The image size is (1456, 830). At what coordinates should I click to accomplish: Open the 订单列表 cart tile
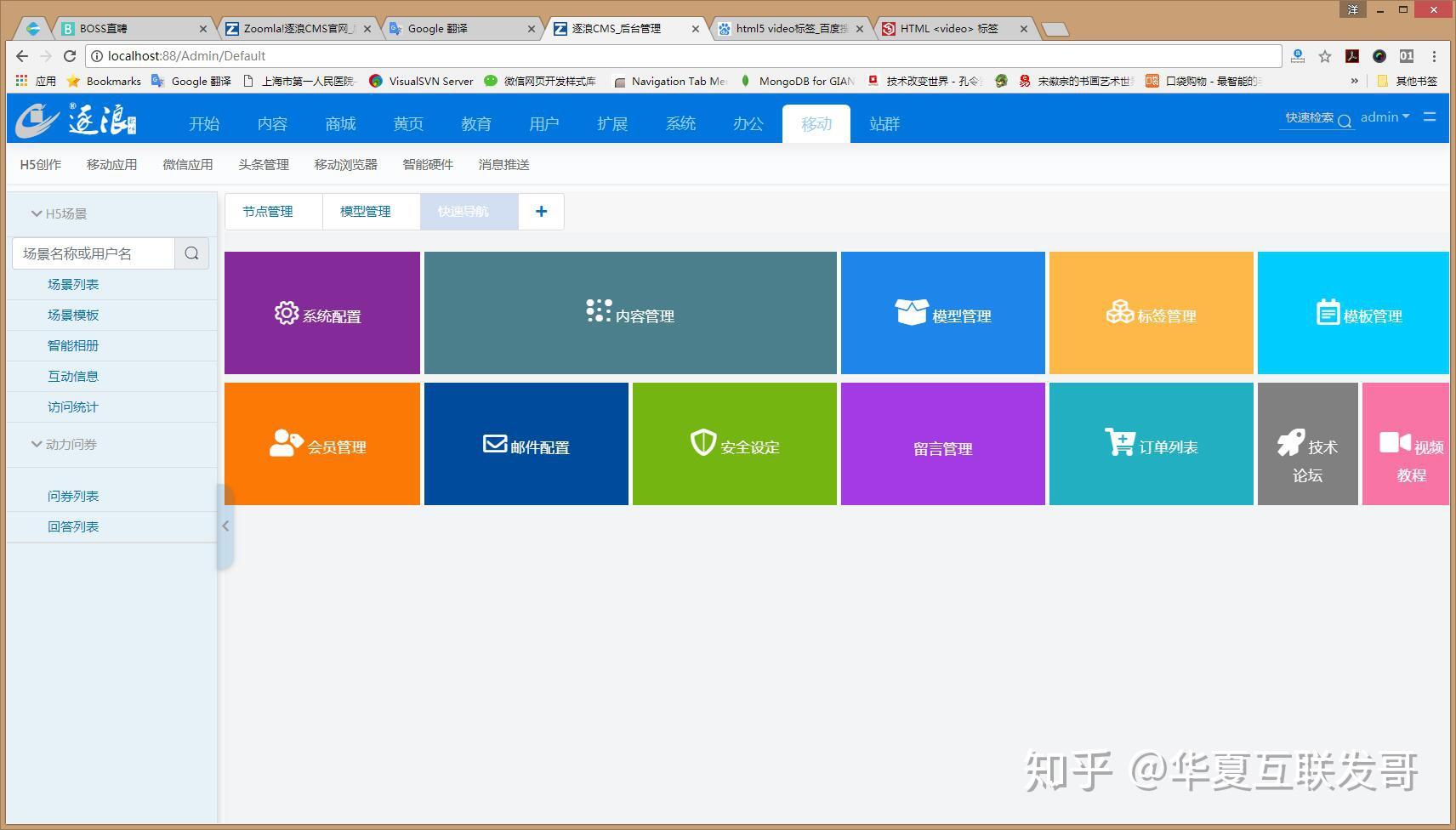(1152, 444)
